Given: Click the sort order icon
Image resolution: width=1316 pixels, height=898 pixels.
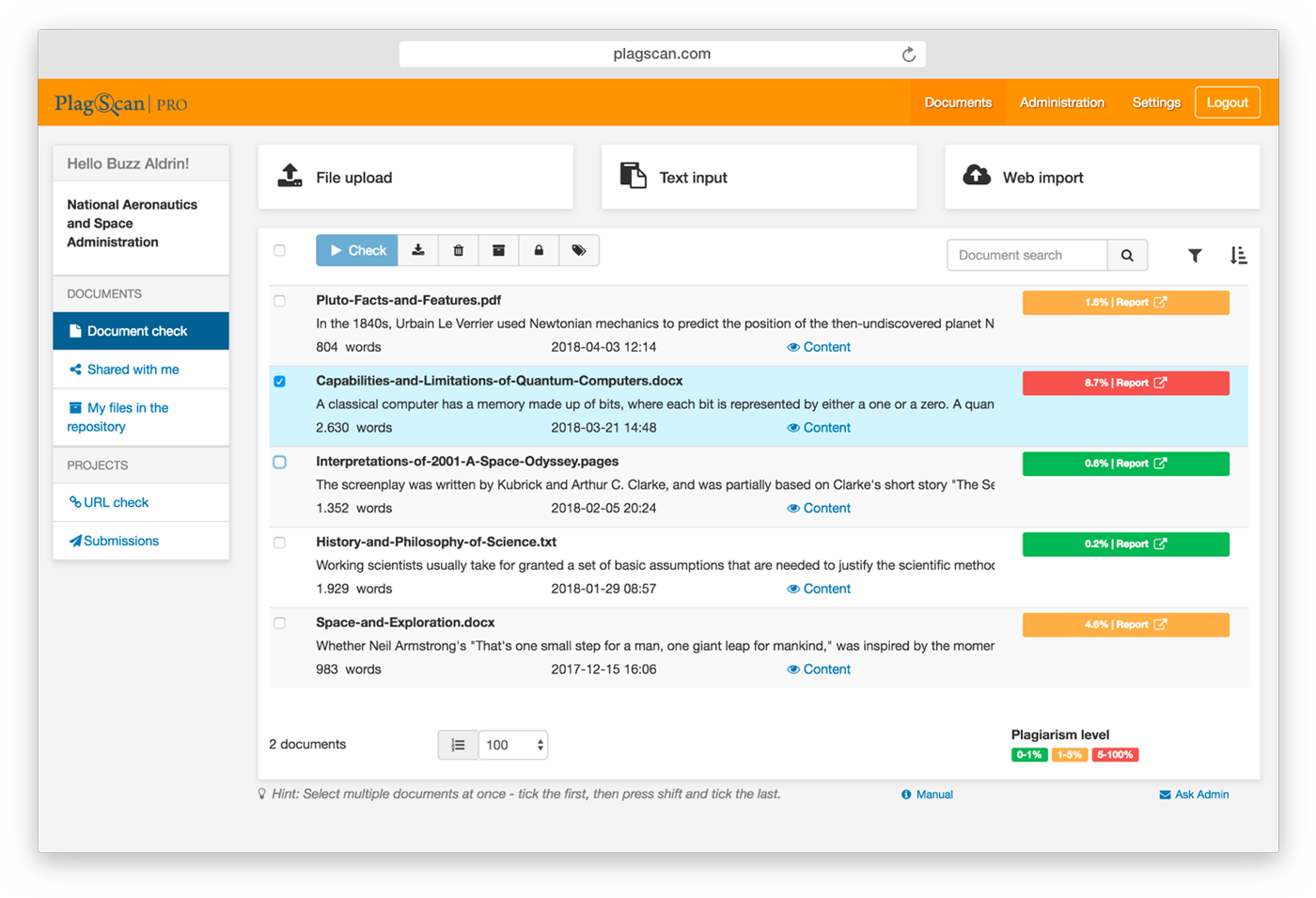Looking at the screenshot, I should (1238, 255).
